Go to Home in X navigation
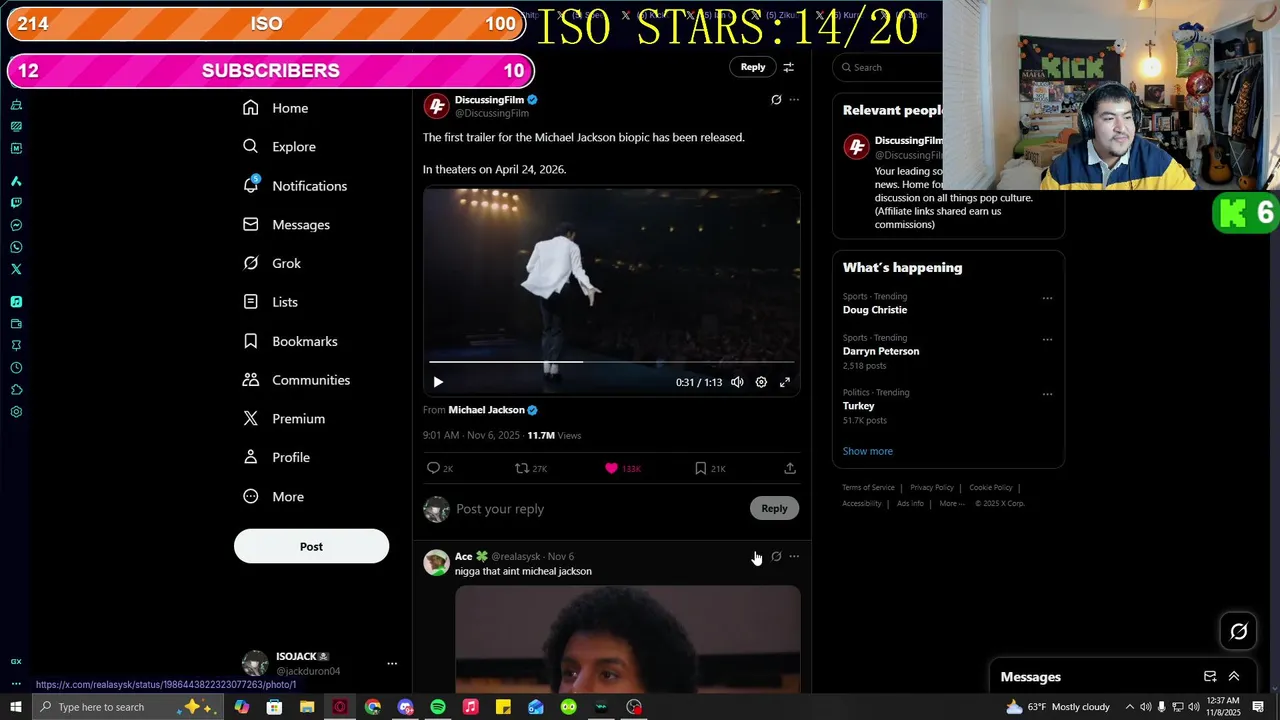 click(276, 108)
